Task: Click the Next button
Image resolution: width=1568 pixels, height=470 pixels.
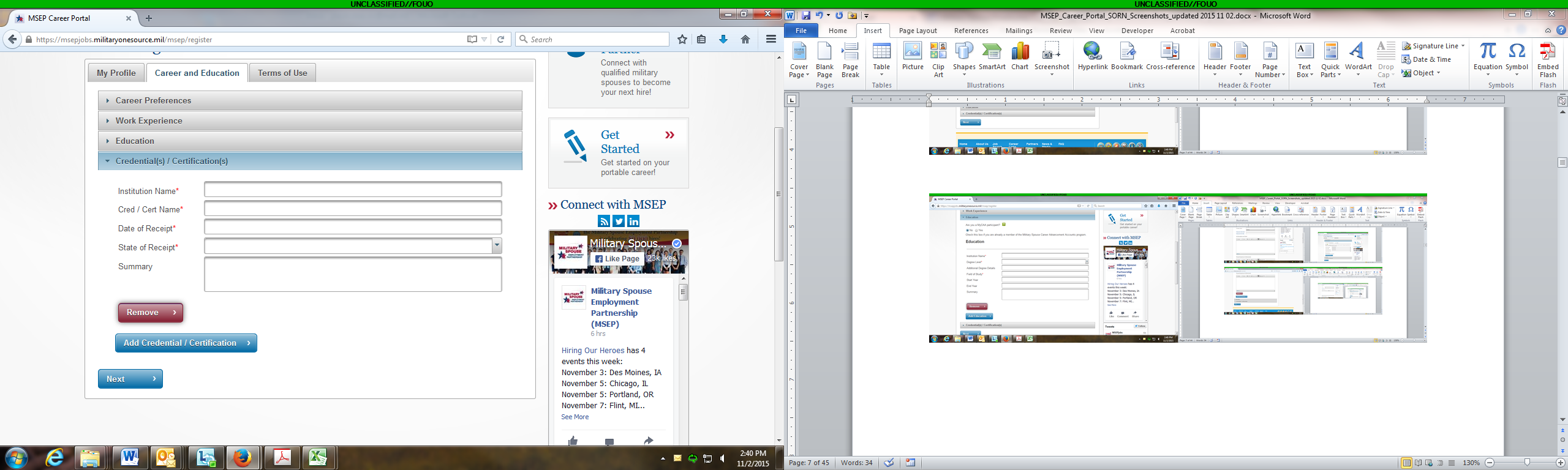Action: pos(130,379)
